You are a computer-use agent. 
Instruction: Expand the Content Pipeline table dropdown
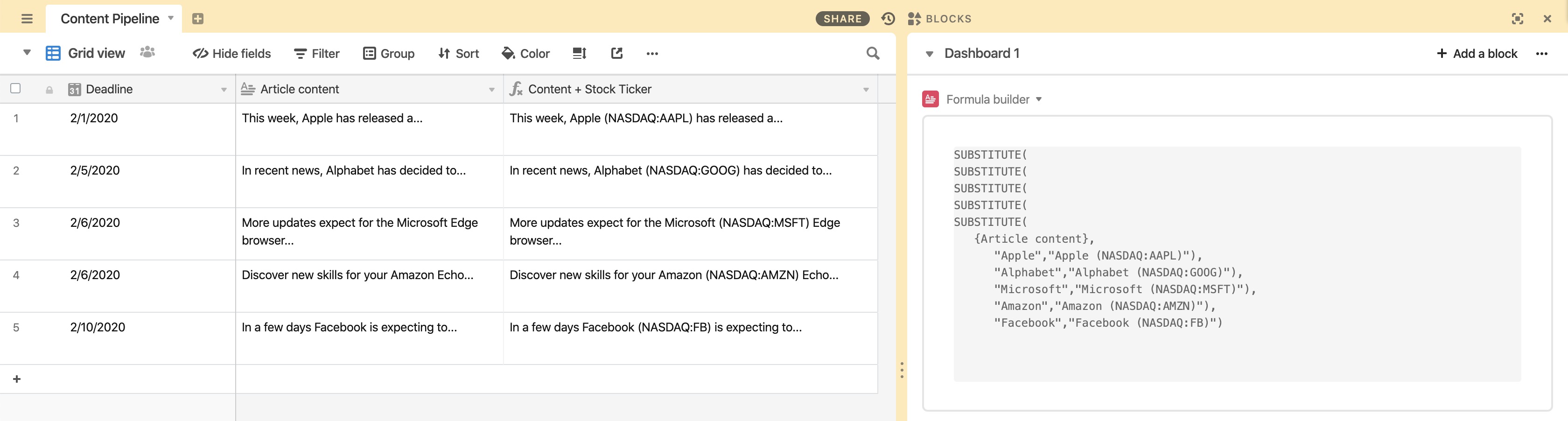(x=171, y=18)
